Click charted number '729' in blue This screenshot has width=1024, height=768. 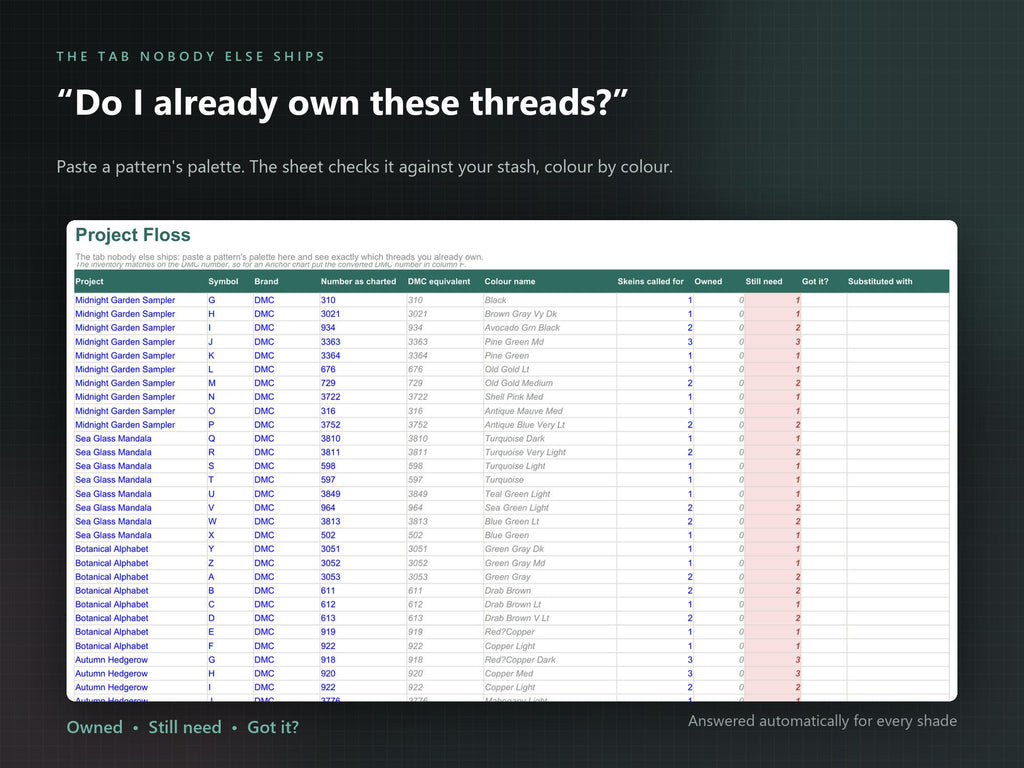[x=328, y=383]
